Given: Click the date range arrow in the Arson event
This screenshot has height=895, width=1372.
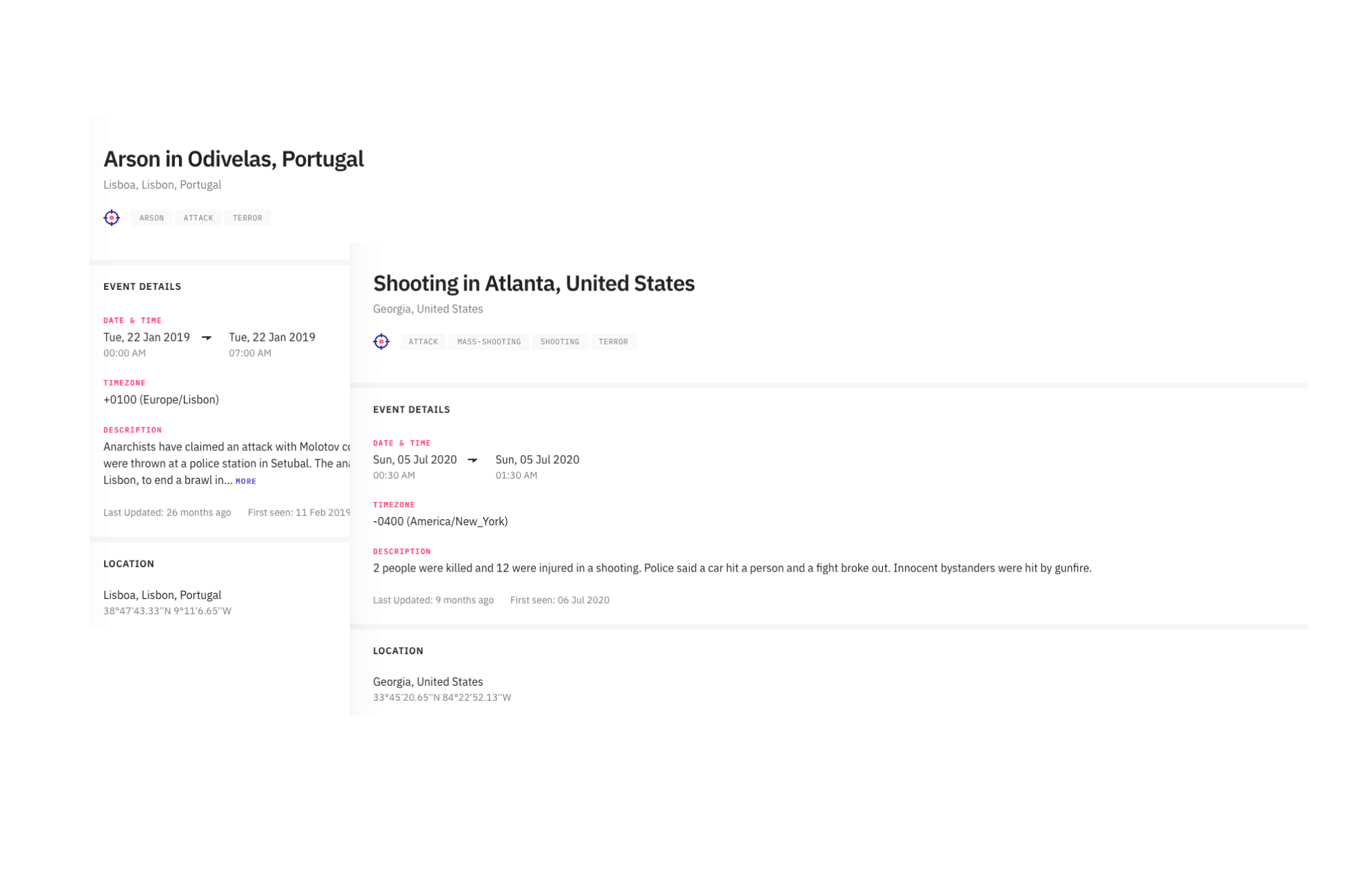Looking at the screenshot, I should [207, 337].
